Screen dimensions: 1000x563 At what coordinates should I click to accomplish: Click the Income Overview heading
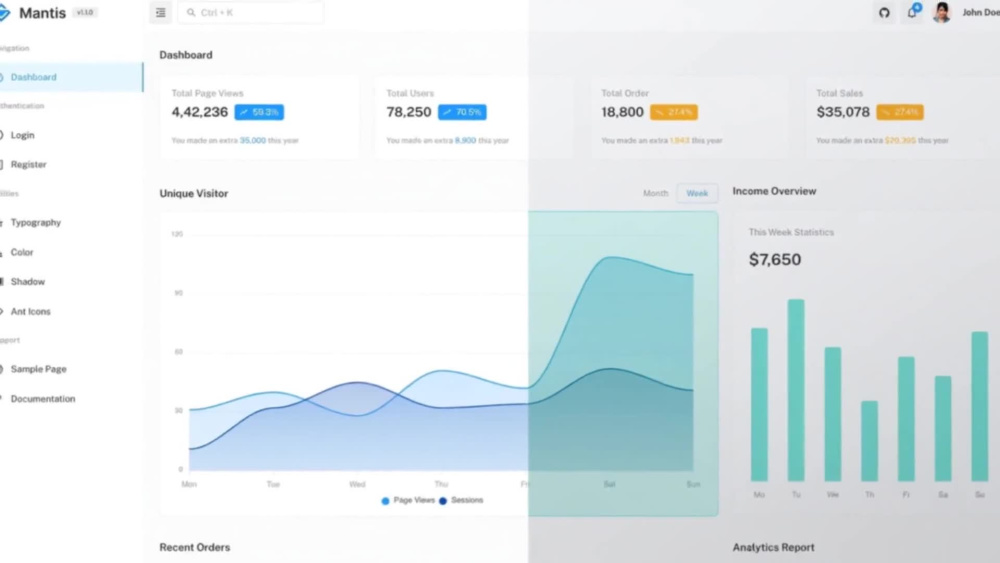tap(774, 191)
